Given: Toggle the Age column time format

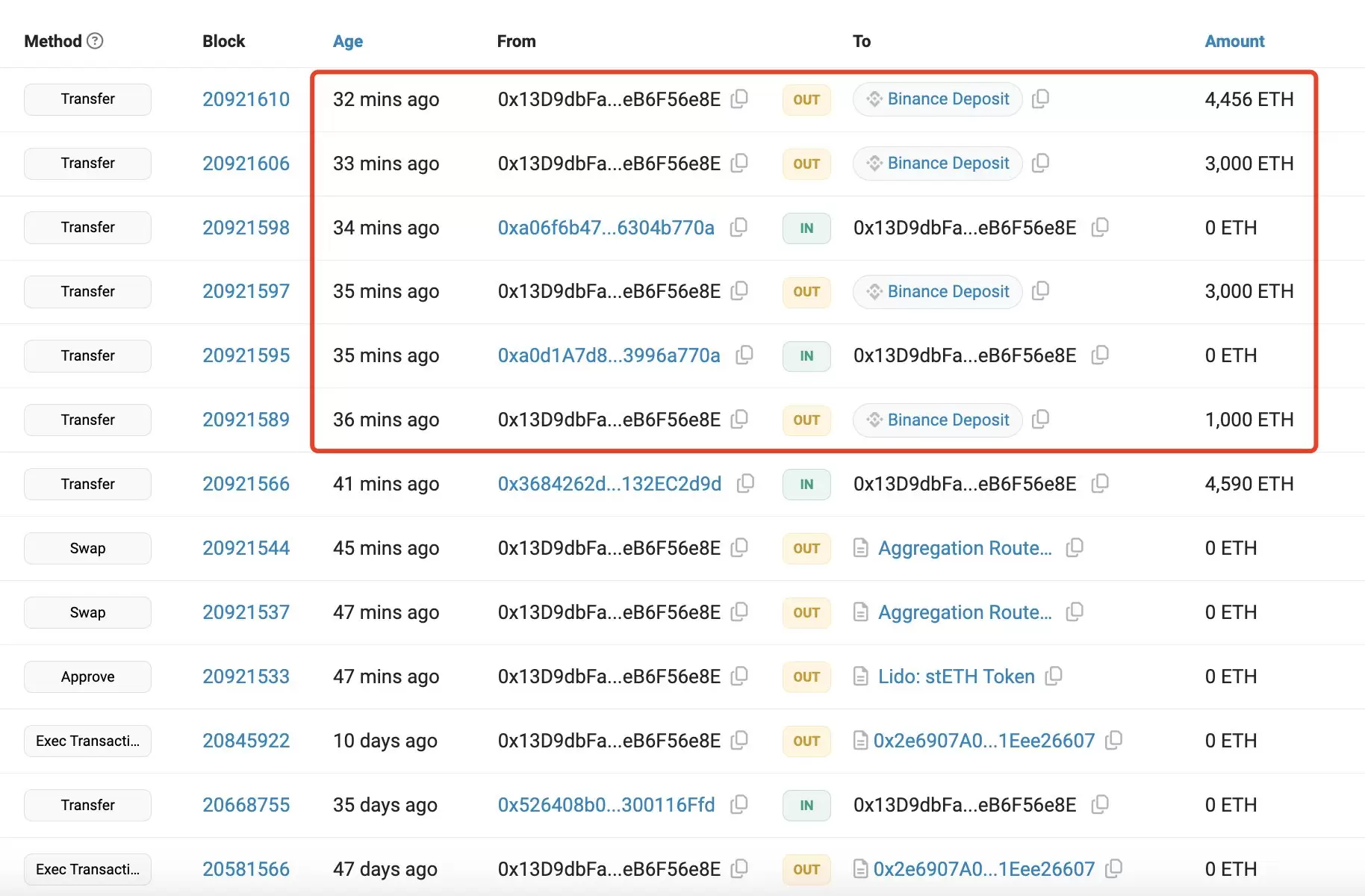Looking at the screenshot, I should click(x=347, y=41).
